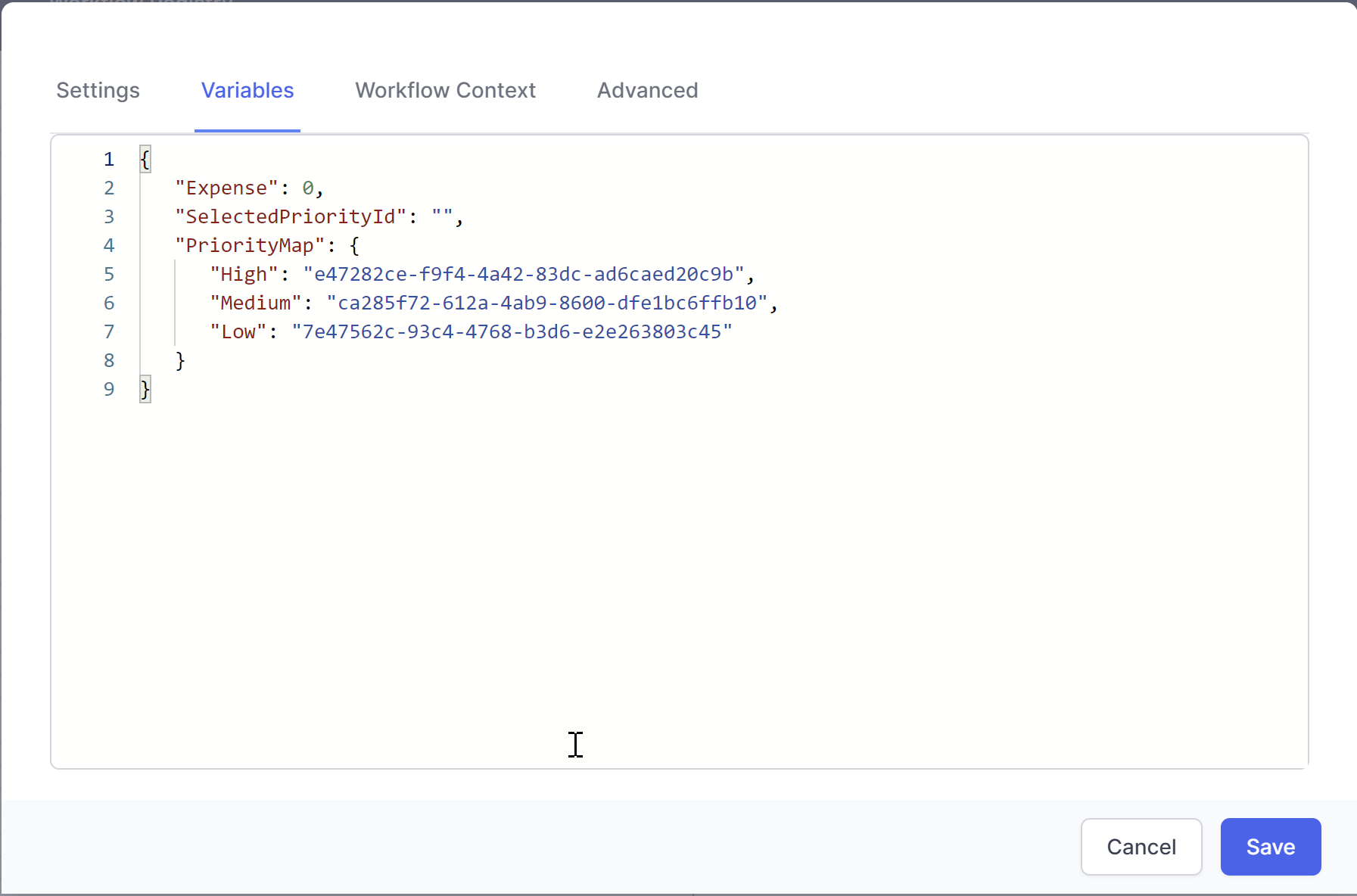Click the Low priority UUID string
The width and height of the screenshot is (1357, 896).
(512, 331)
